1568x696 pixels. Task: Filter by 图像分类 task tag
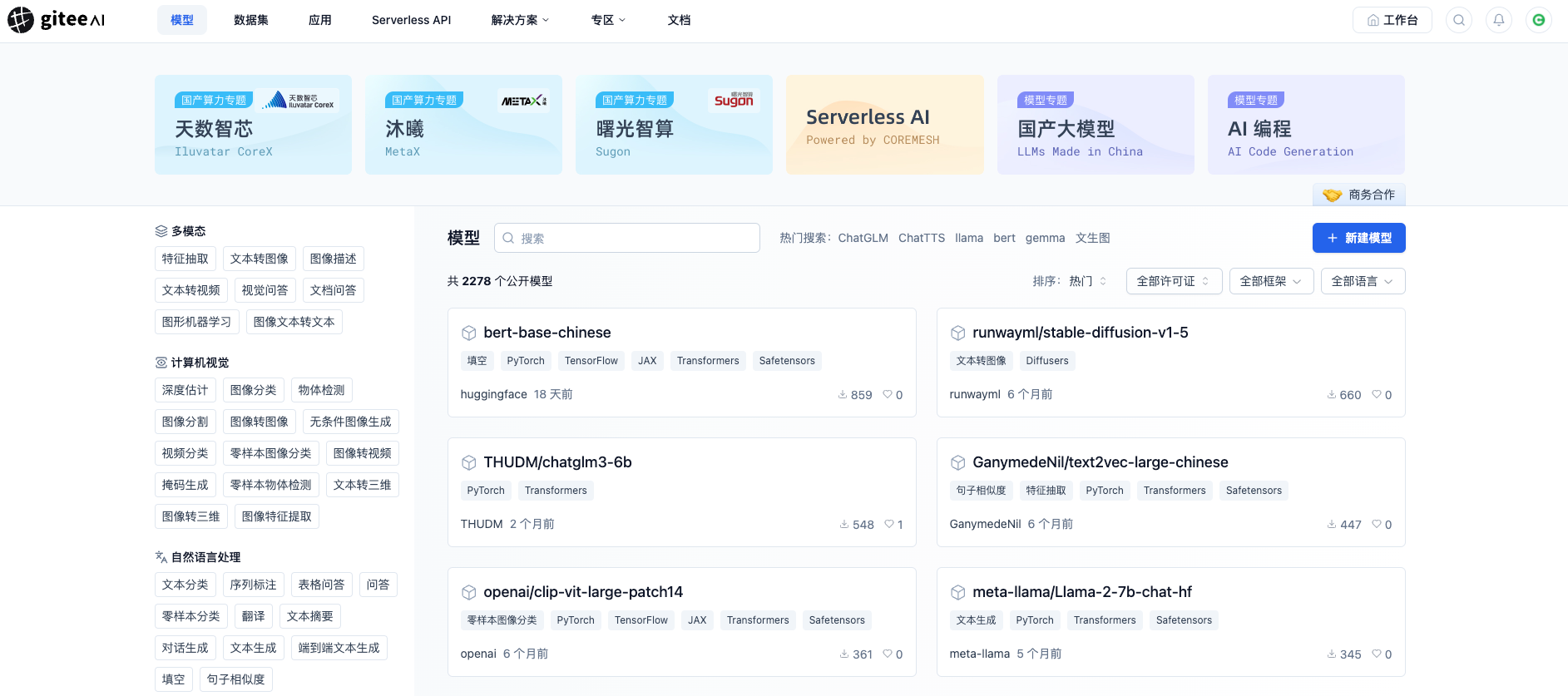[254, 390]
